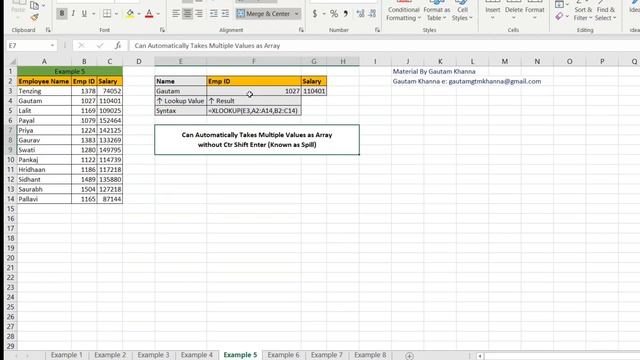640x360 pixels.
Task: Select cell containing XLOOKUP syntax
Action: tap(254, 111)
